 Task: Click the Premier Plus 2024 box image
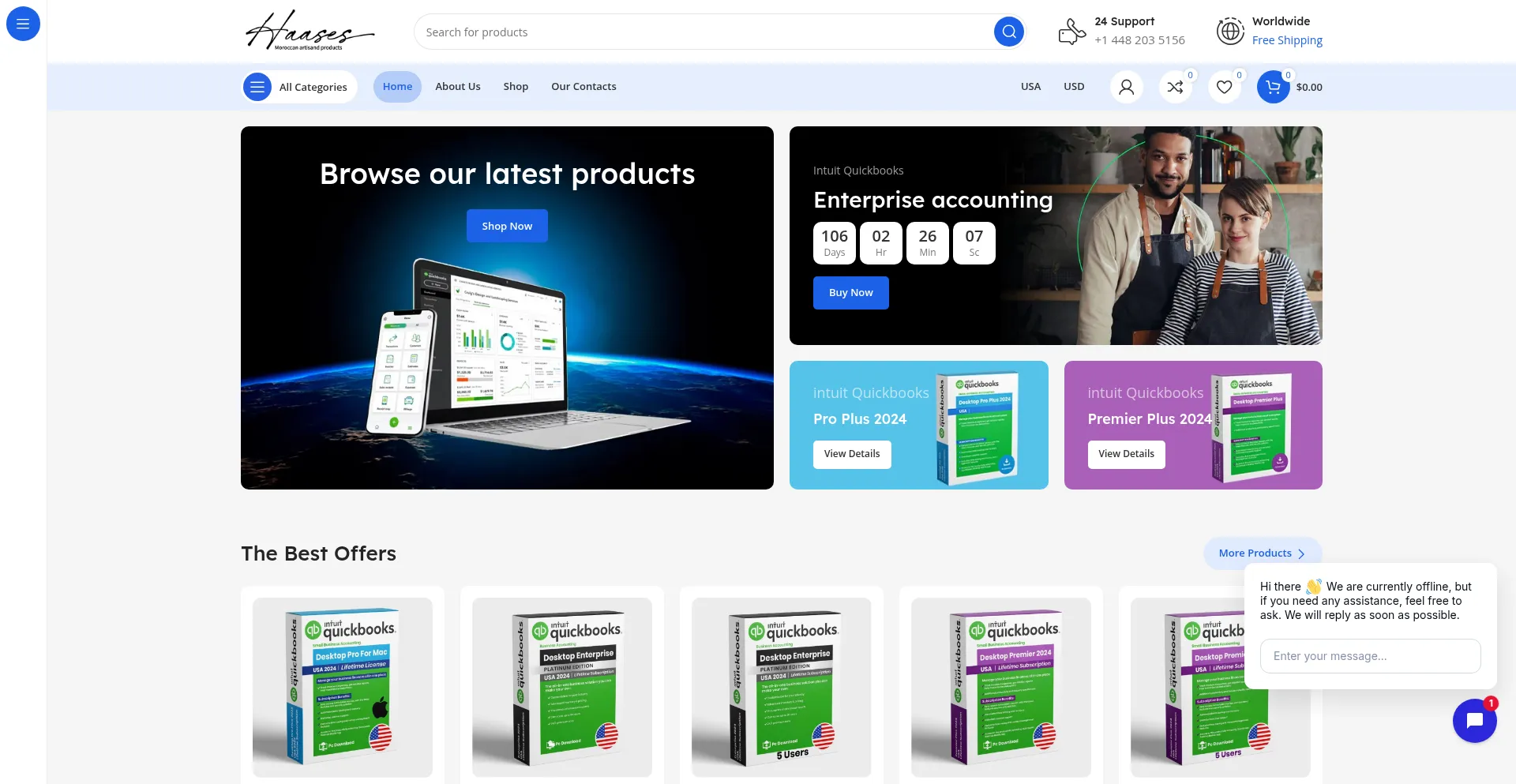(1251, 426)
